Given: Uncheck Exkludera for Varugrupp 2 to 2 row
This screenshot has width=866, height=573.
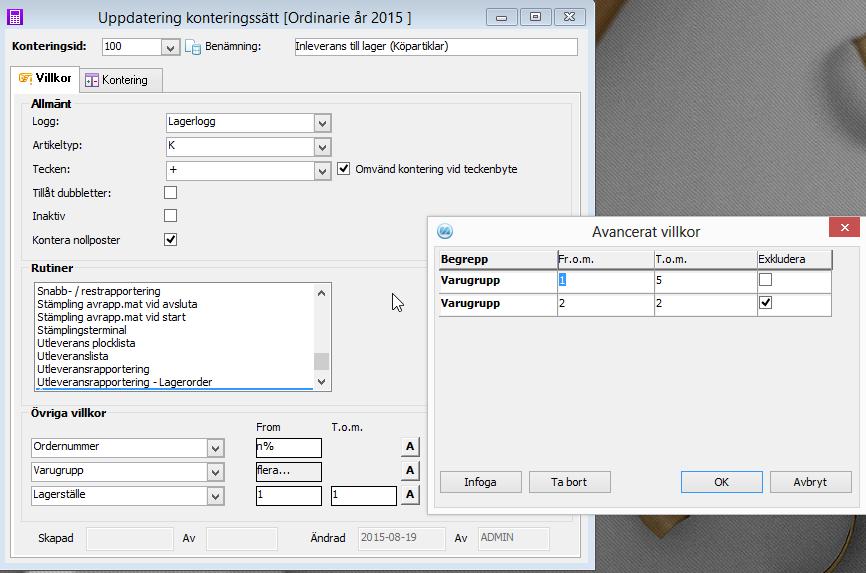Looking at the screenshot, I should 765,302.
